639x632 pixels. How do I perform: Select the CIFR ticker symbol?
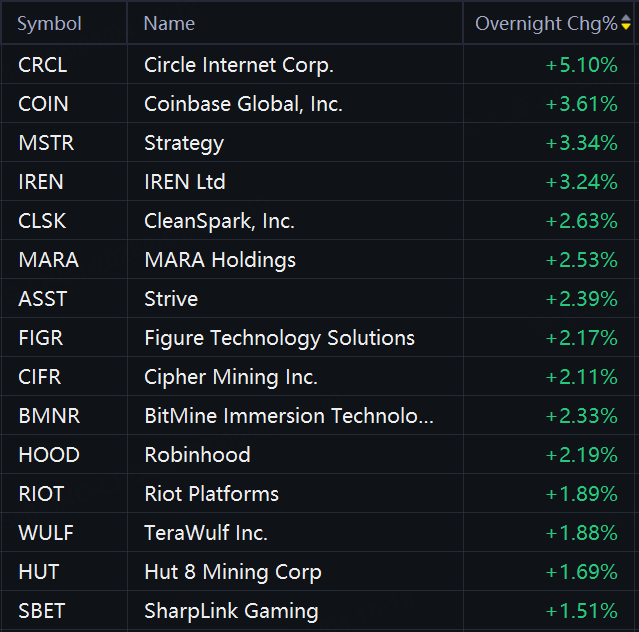click(40, 377)
